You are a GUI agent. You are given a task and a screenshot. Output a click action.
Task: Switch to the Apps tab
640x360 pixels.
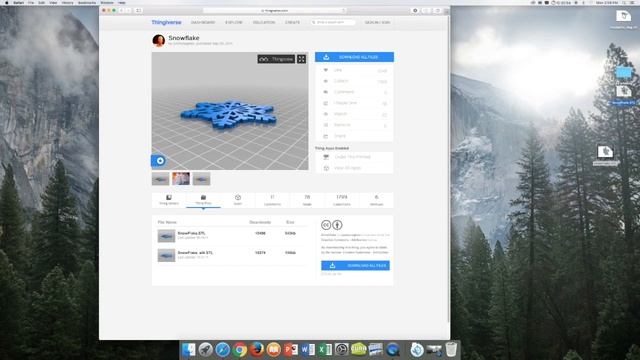tap(238, 200)
